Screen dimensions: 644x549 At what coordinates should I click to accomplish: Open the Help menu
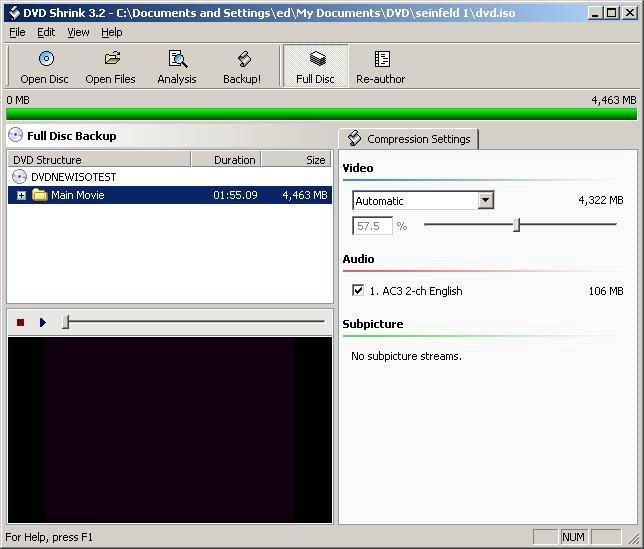pos(112,32)
